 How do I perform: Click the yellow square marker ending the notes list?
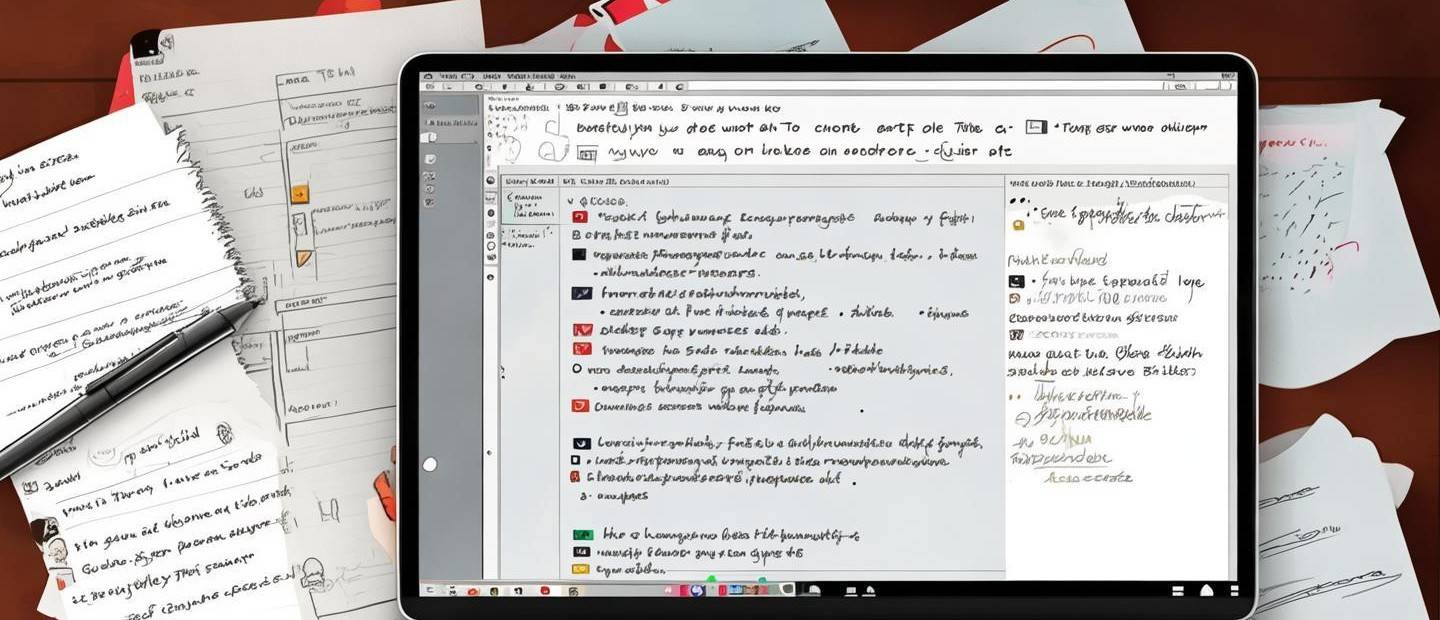[x=579, y=569]
